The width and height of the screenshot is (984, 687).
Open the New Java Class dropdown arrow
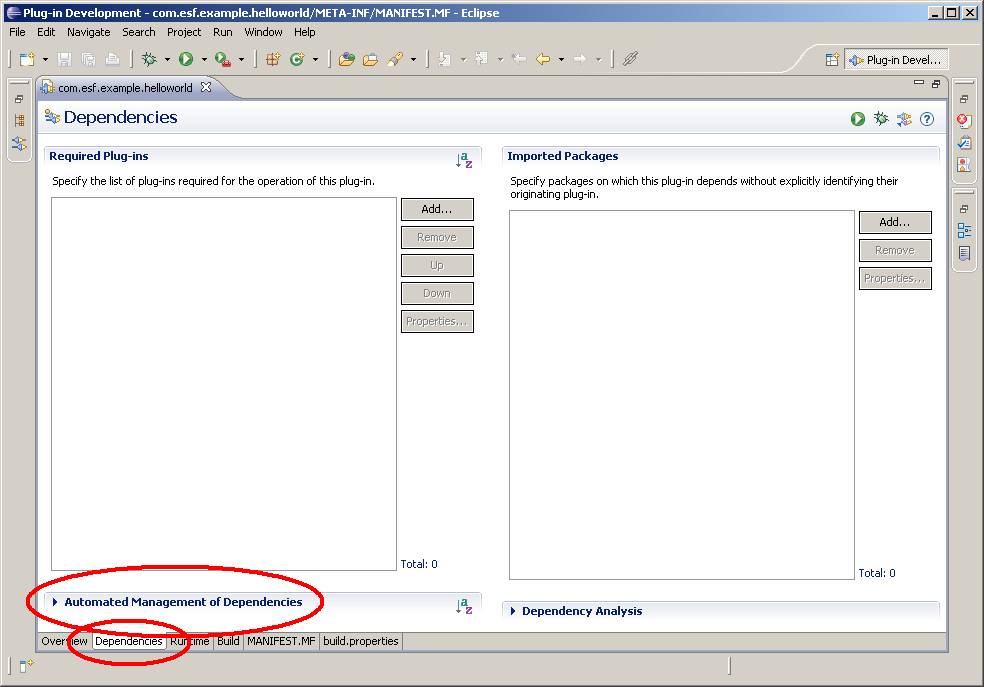point(315,60)
